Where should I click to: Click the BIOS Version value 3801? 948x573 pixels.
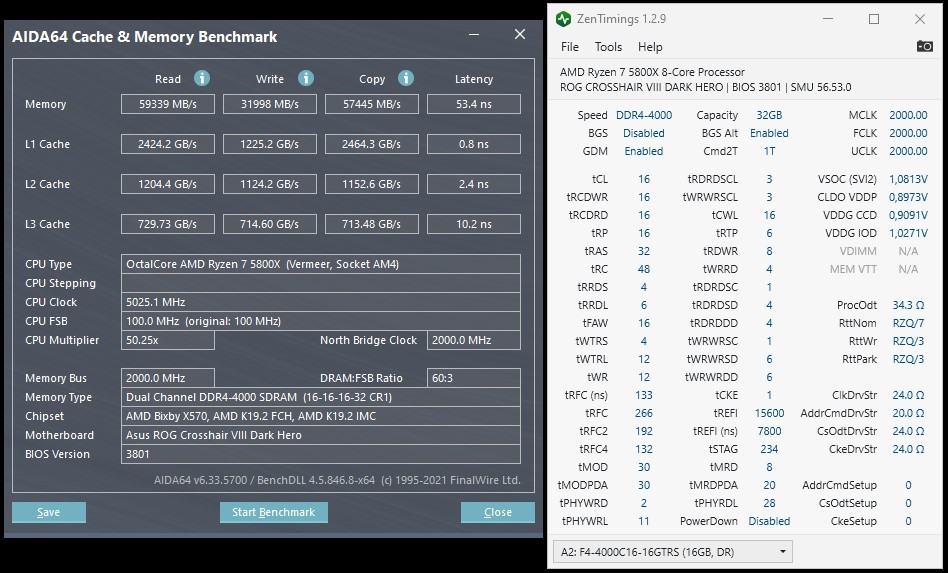click(320, 454)
